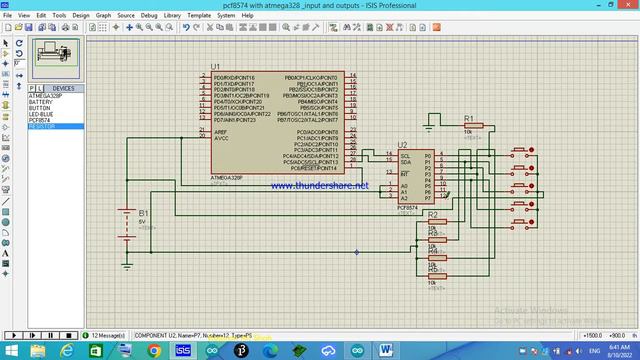This screenshot has width=640, height=360.
Task: Toggle the wire autorouter icon
Action: (x=333, y=27)
